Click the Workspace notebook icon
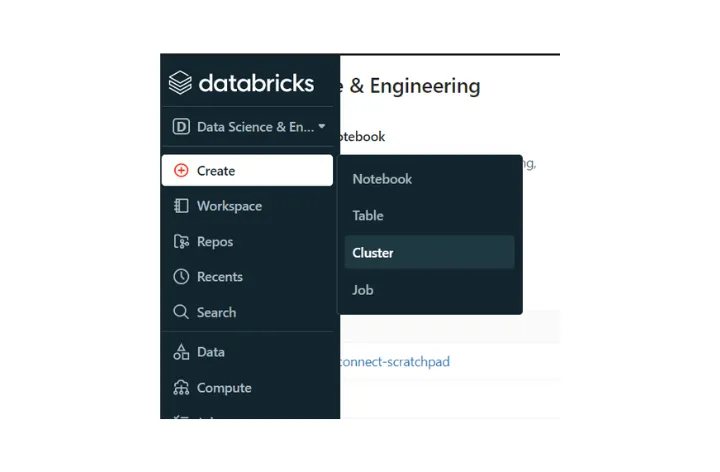Viewport: 720px width, 472px height. pos(181,206)
